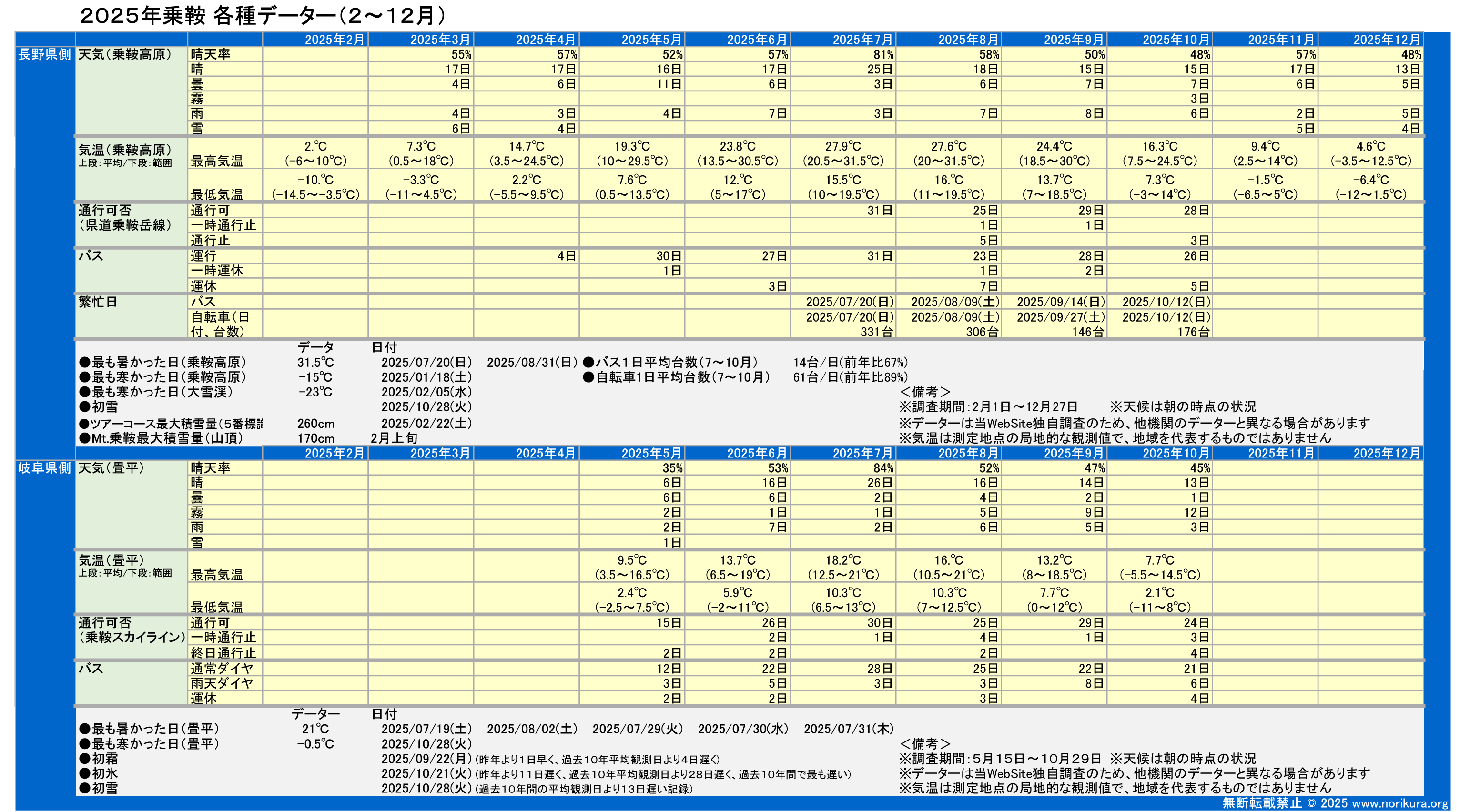Click the 306台 bicycle count cell

tap(982, 332)
